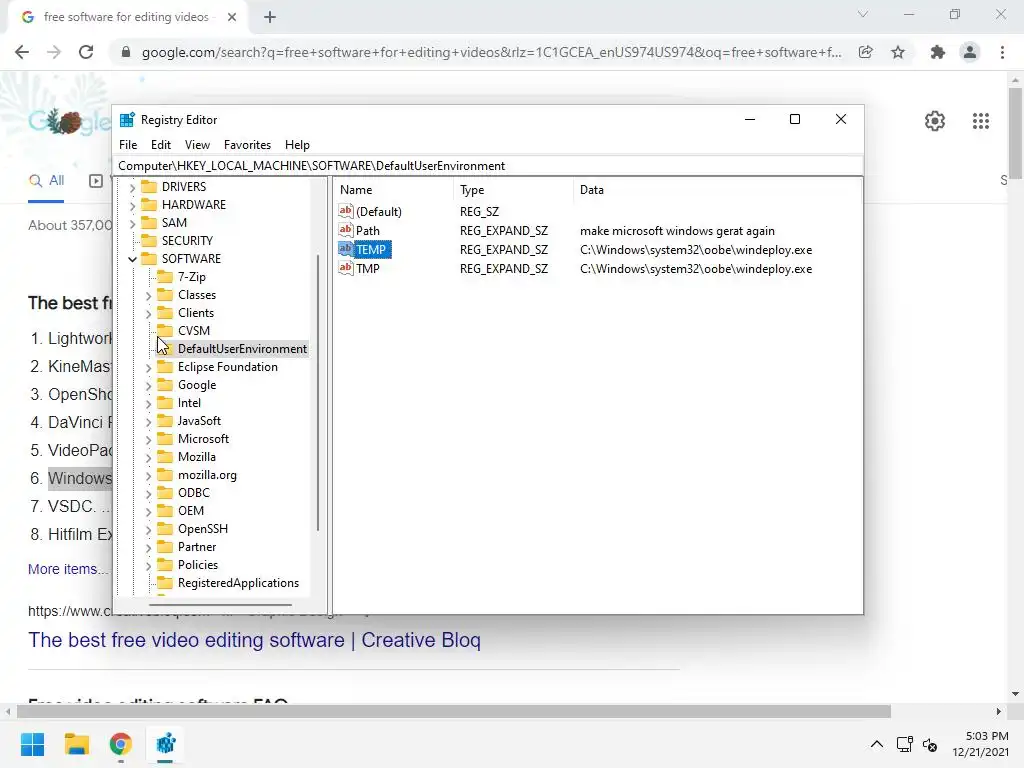The image size is (1024, 768).
Task: Click the registry tree horizontal scrollbar
Action: point(220,605)
